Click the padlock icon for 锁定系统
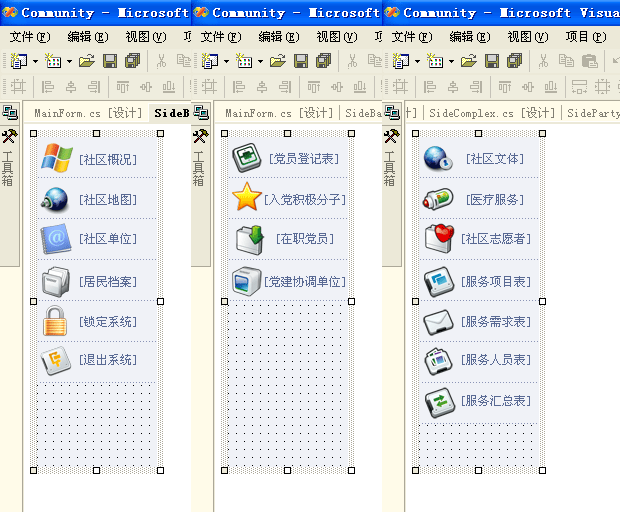 pos(55,321)
